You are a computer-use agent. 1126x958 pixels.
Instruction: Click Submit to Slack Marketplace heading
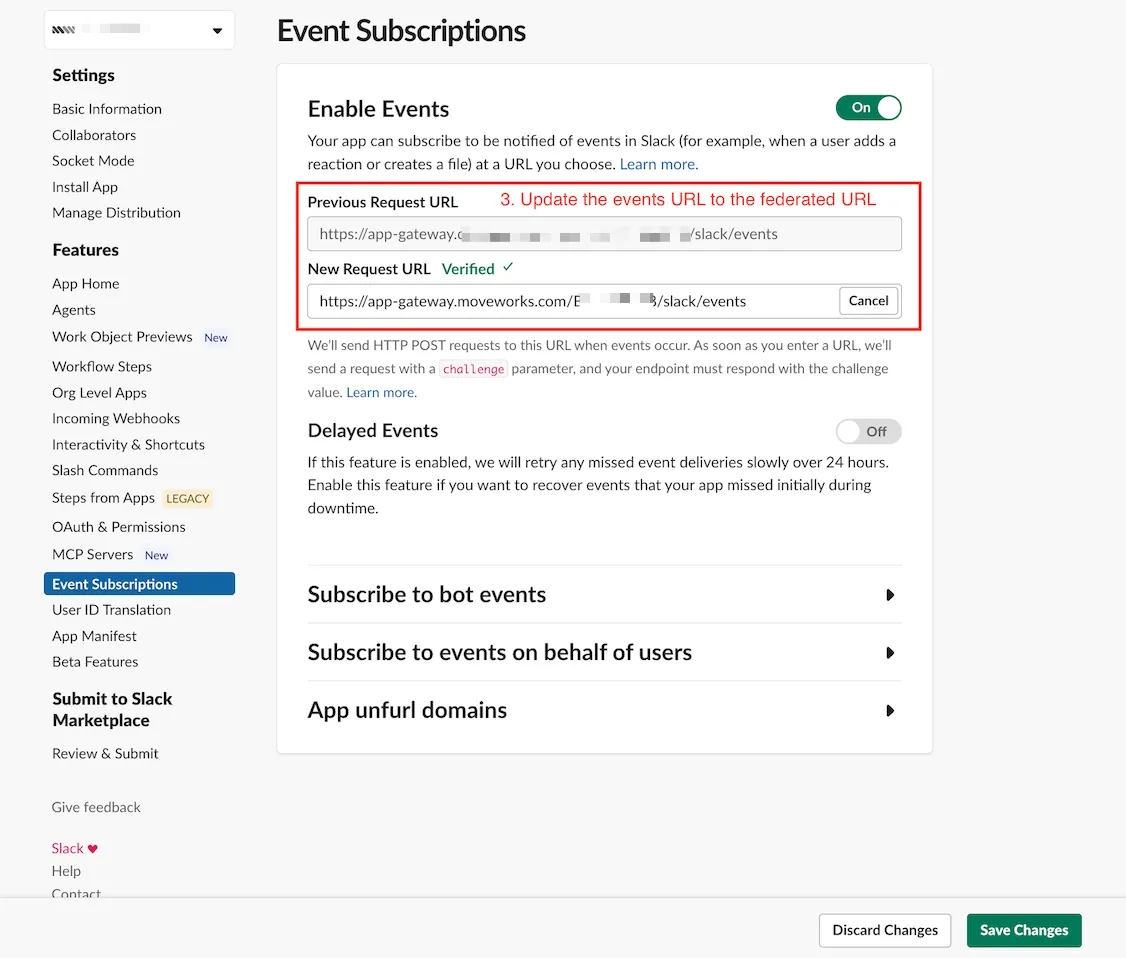click(113, 710)
